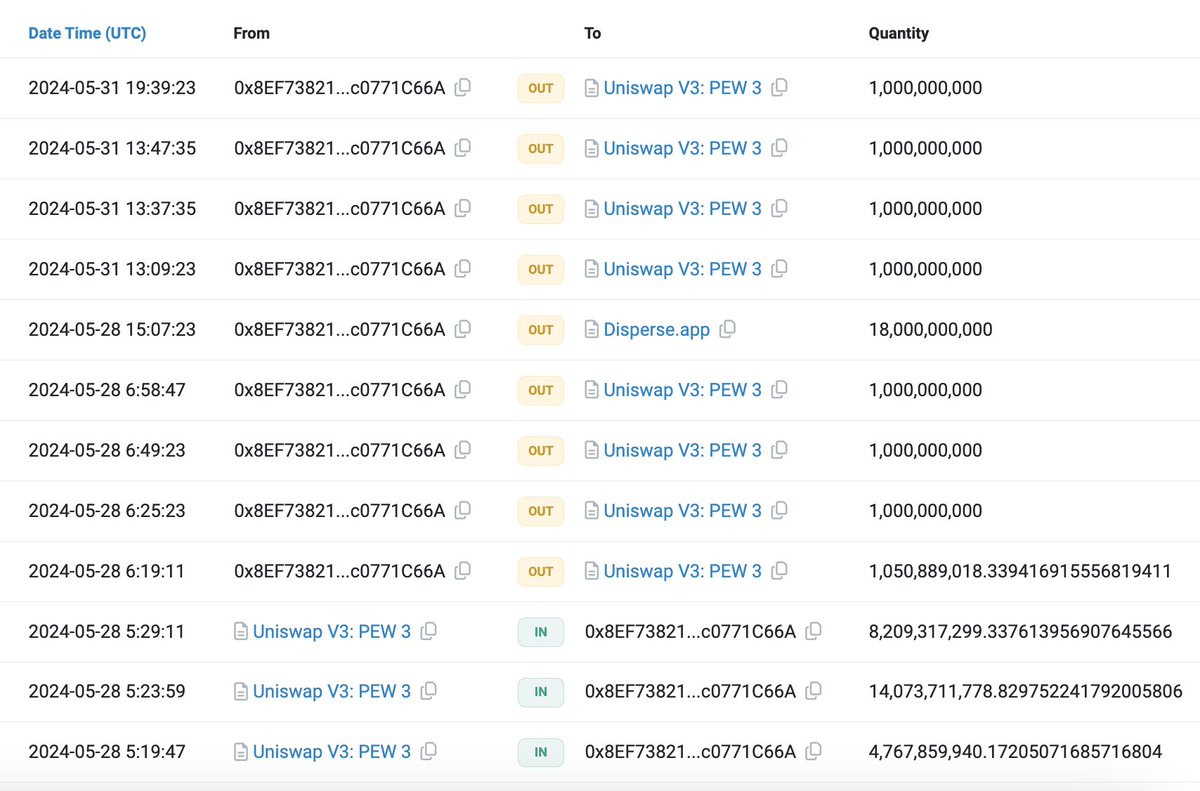Copy the Disperse.app recipient address

(x=728, y=329)
